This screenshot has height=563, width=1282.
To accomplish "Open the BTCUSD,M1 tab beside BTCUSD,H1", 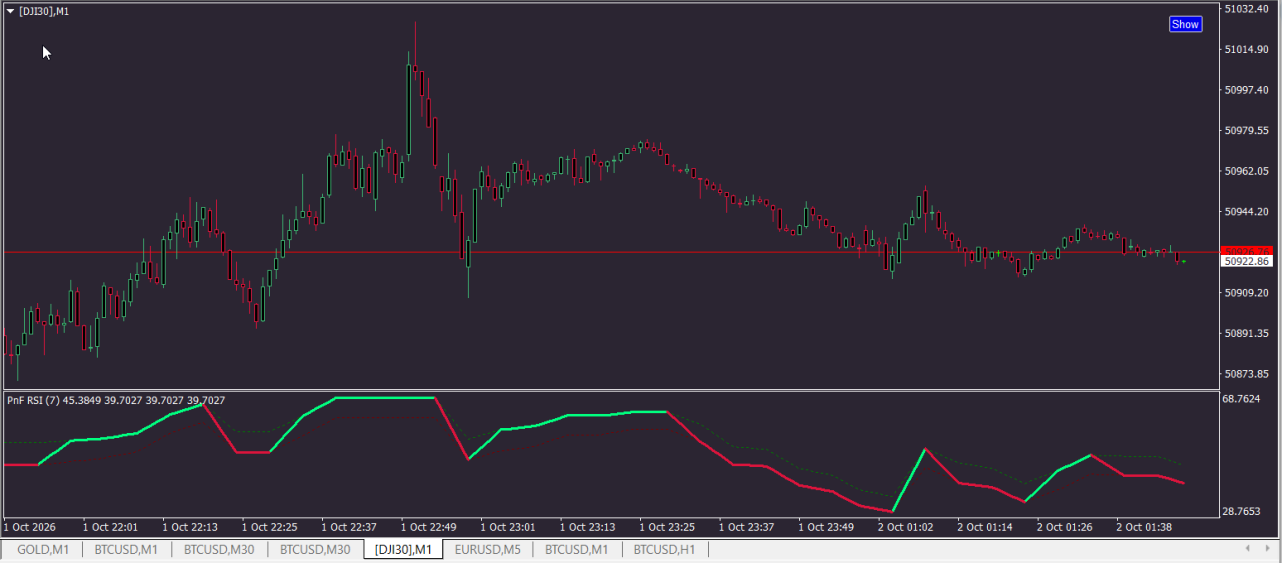I will coord(577,549).
